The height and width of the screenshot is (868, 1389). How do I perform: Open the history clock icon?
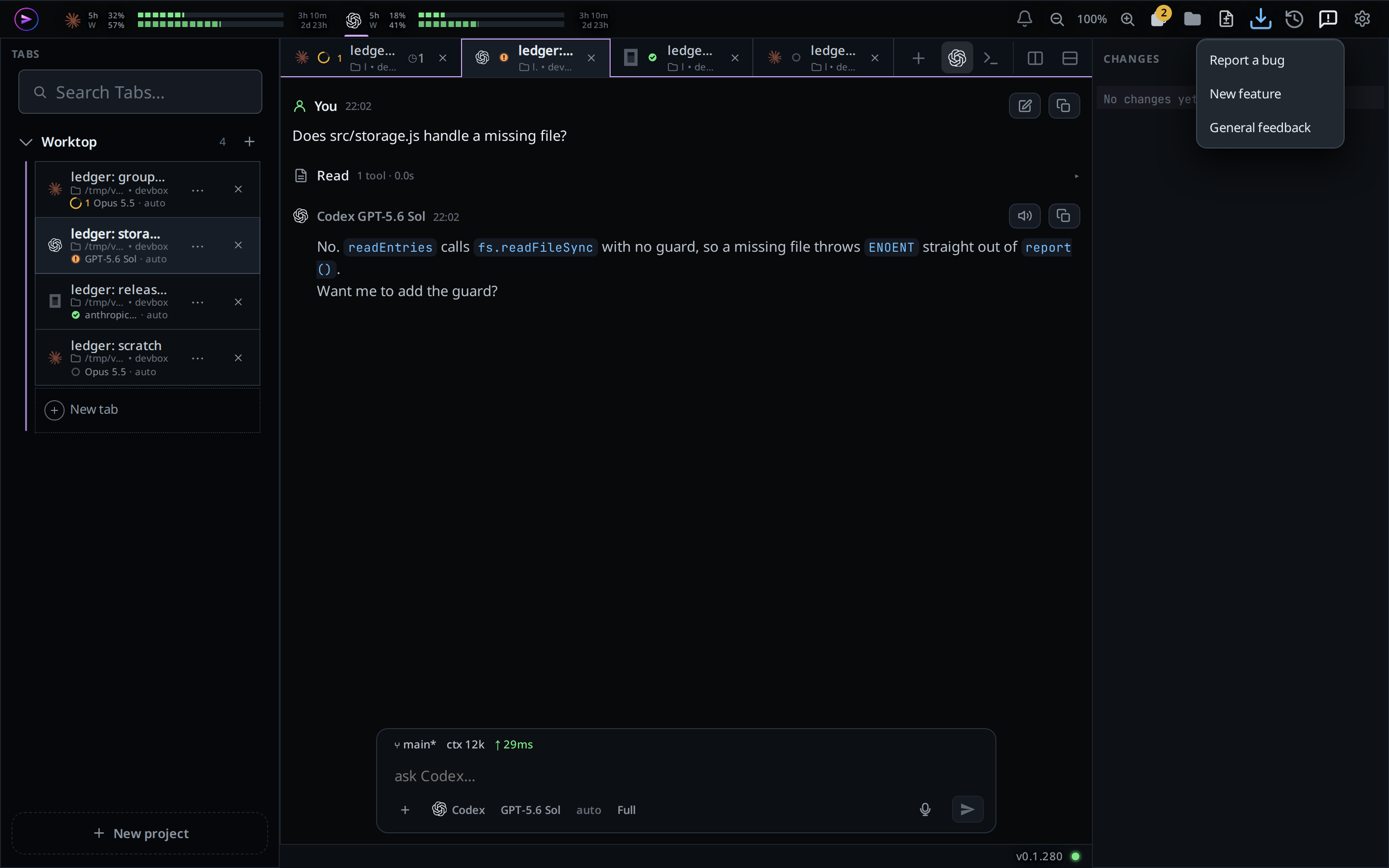(1294, 19)
